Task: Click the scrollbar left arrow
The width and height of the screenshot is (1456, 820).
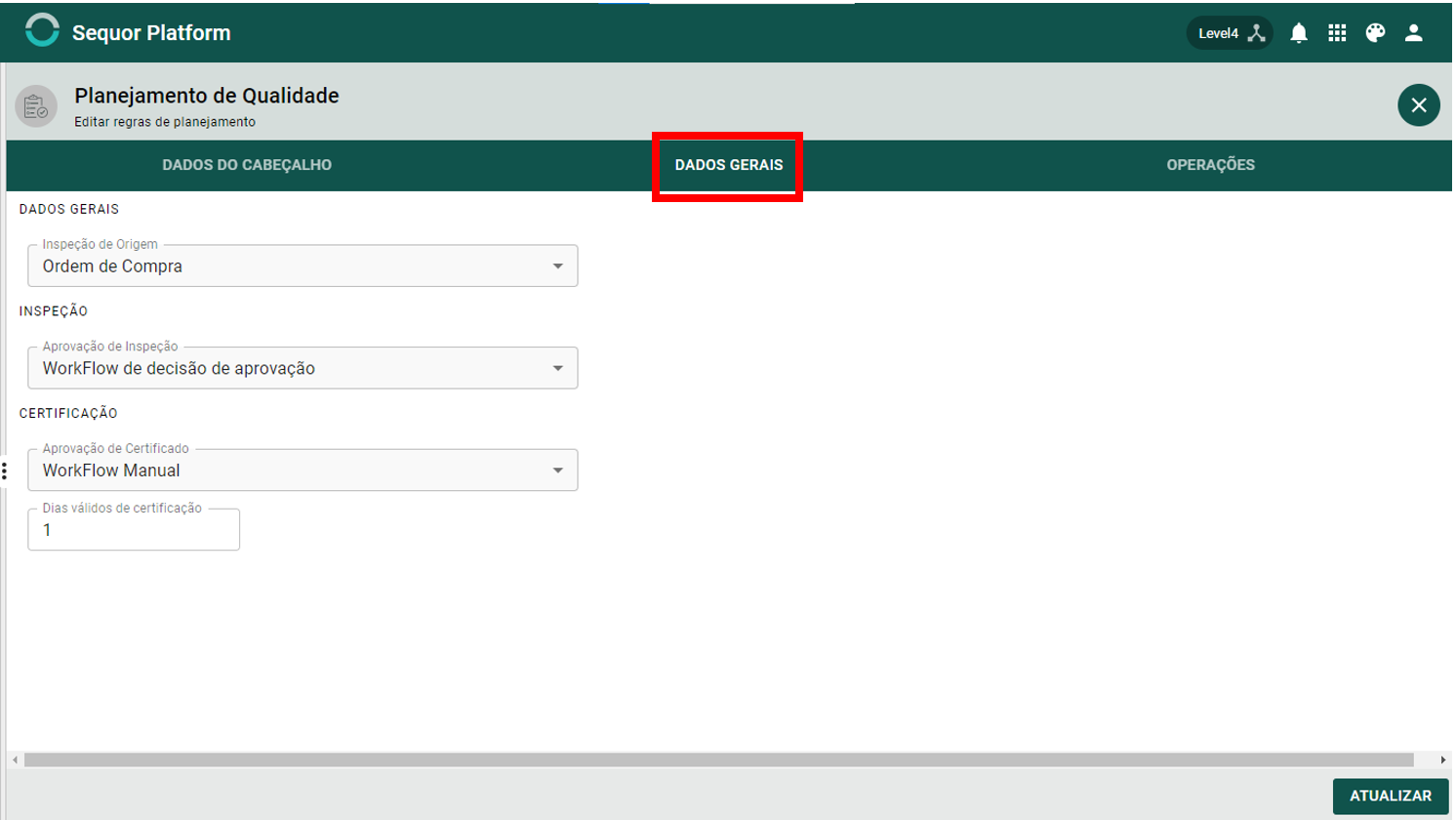Action: click(x=15, y=759)
